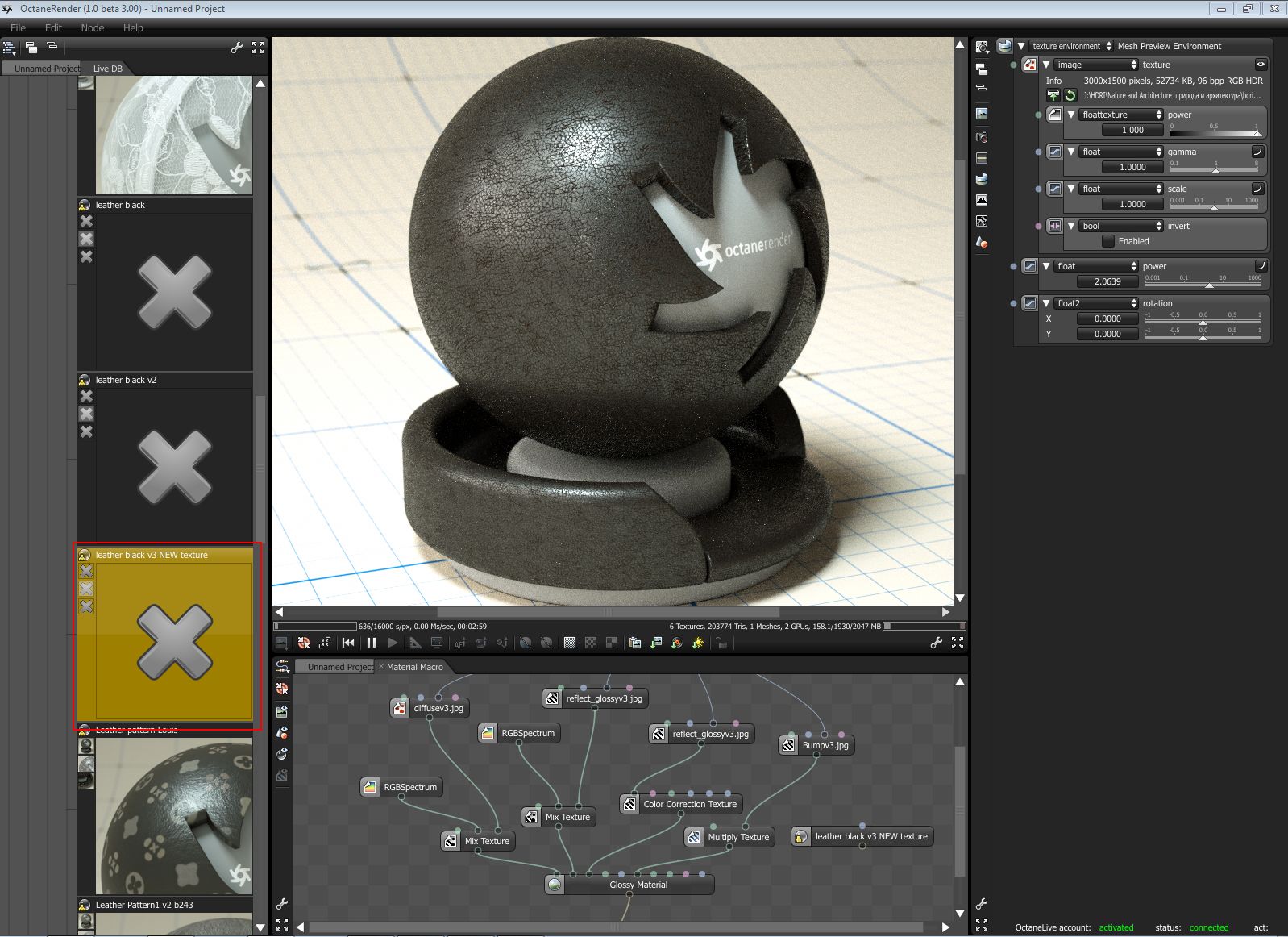Open the bool dropdown beside invert

(1121, 226)
